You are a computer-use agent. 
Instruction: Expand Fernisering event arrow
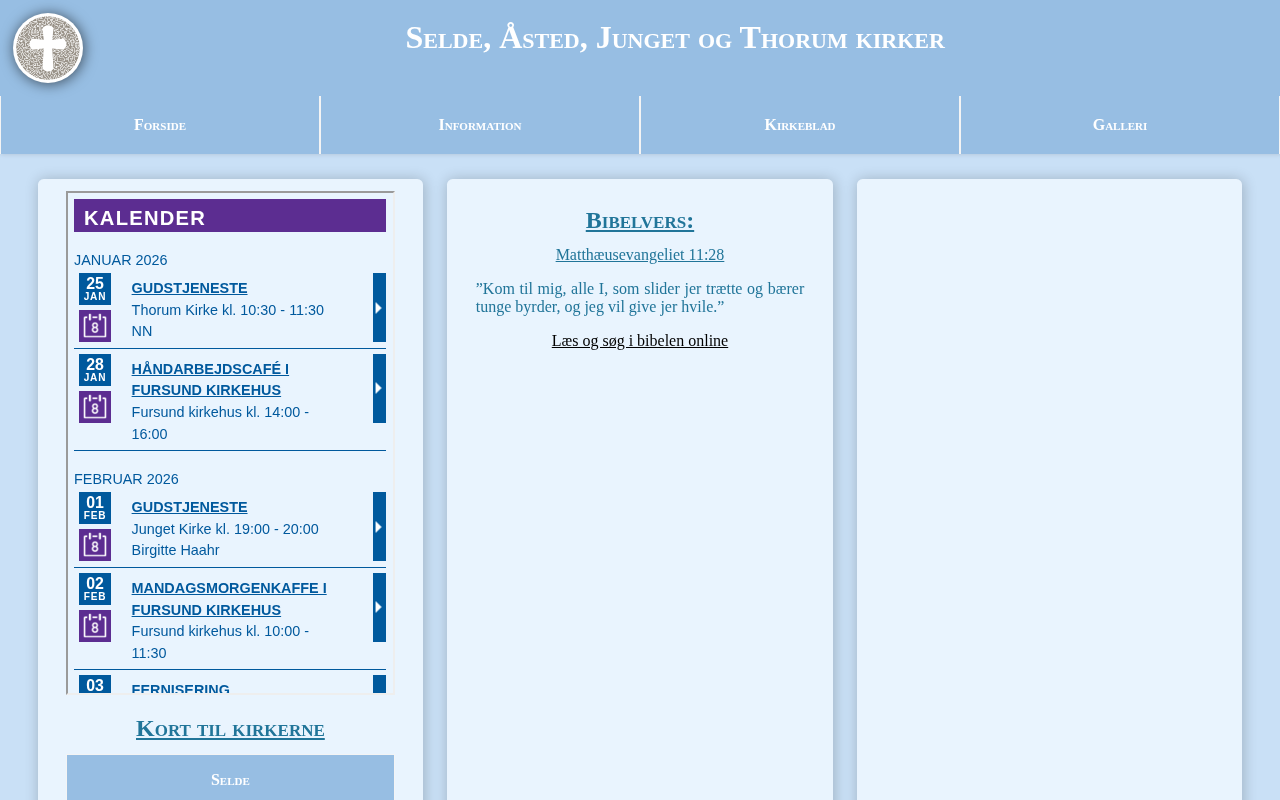tap(379, 685)
